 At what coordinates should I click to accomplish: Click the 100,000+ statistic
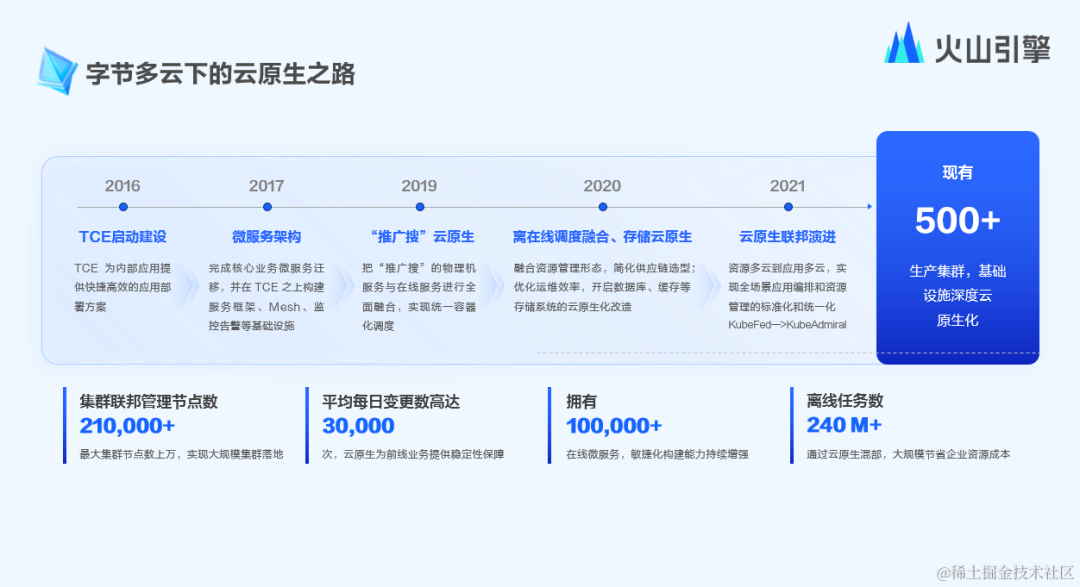(614, 426)
